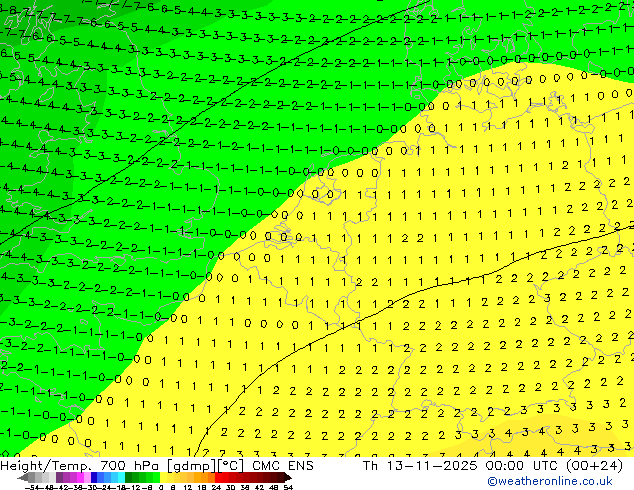The image size is (634, 490).
Task: Click the '-54' legend scale value
Action: (32, 487)
